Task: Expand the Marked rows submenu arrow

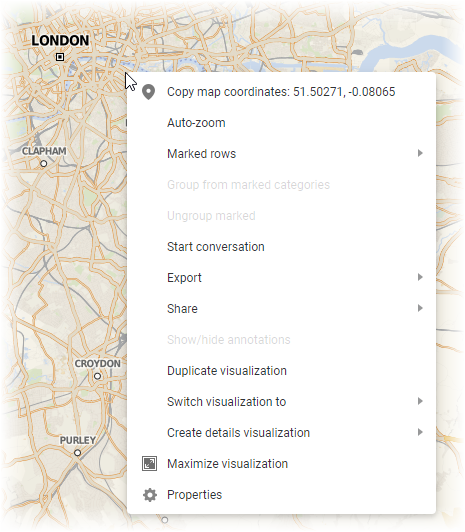Action: point(420,153)
